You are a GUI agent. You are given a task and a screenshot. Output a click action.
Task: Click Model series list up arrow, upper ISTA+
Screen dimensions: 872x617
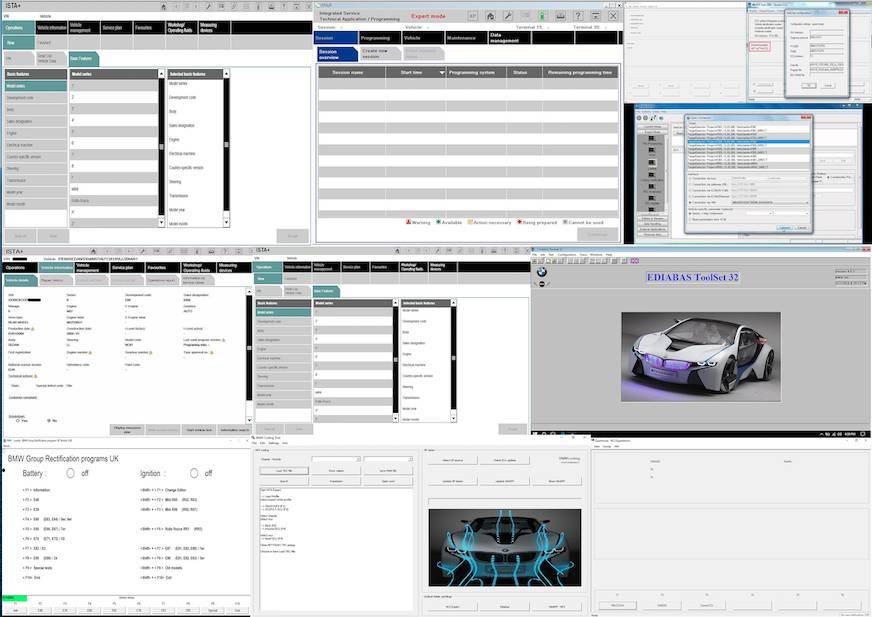(x=161, y=74)
